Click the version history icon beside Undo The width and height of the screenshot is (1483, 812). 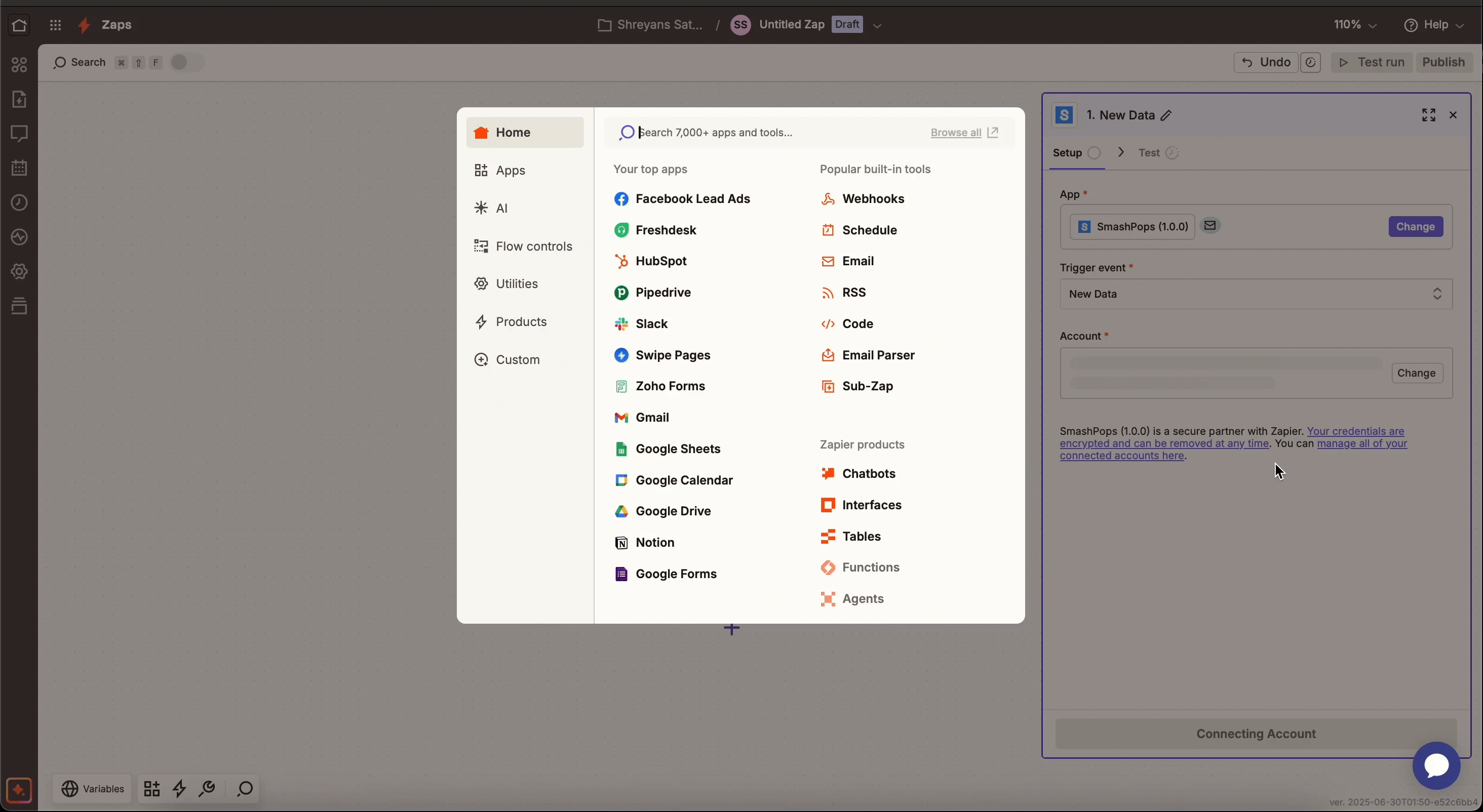point(1311,62)
